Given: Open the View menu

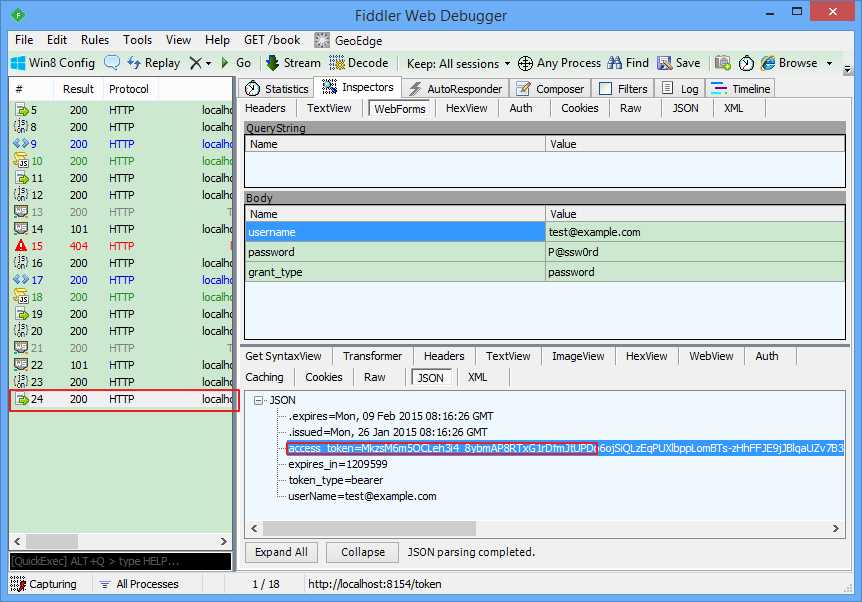Looking at the screenshot, I should click(178, 40).
